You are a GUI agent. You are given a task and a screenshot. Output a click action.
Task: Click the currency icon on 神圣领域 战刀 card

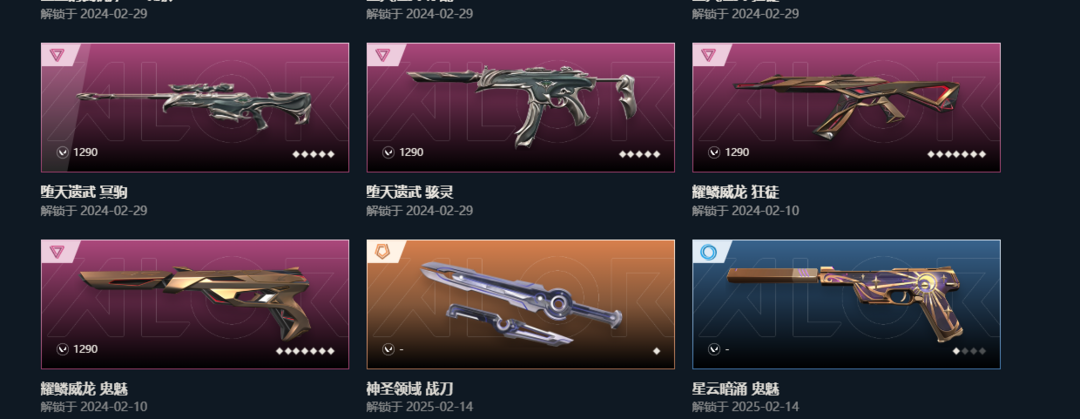click(388, 349)
